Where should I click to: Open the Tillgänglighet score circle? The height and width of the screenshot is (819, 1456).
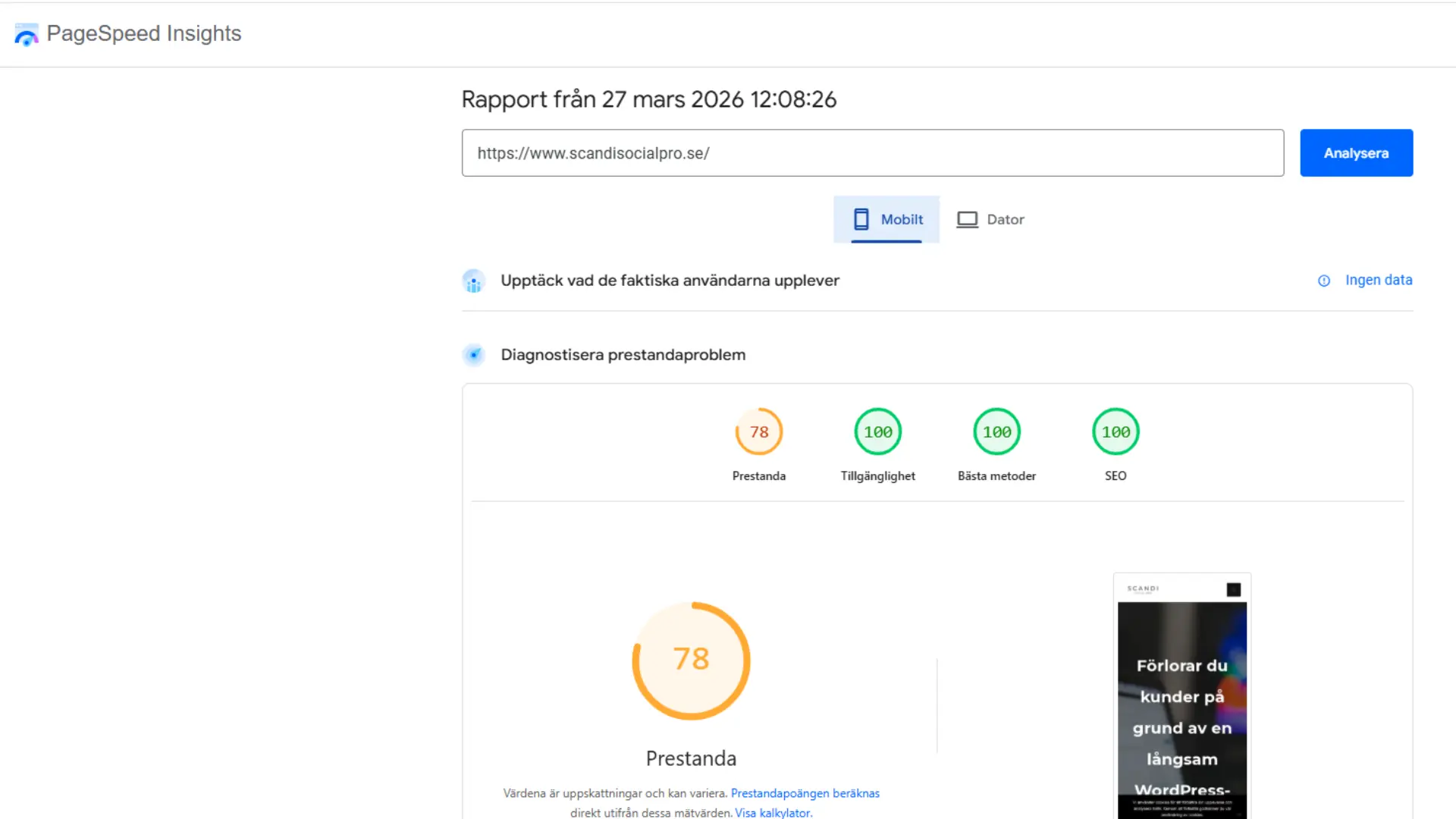(877, 431)
